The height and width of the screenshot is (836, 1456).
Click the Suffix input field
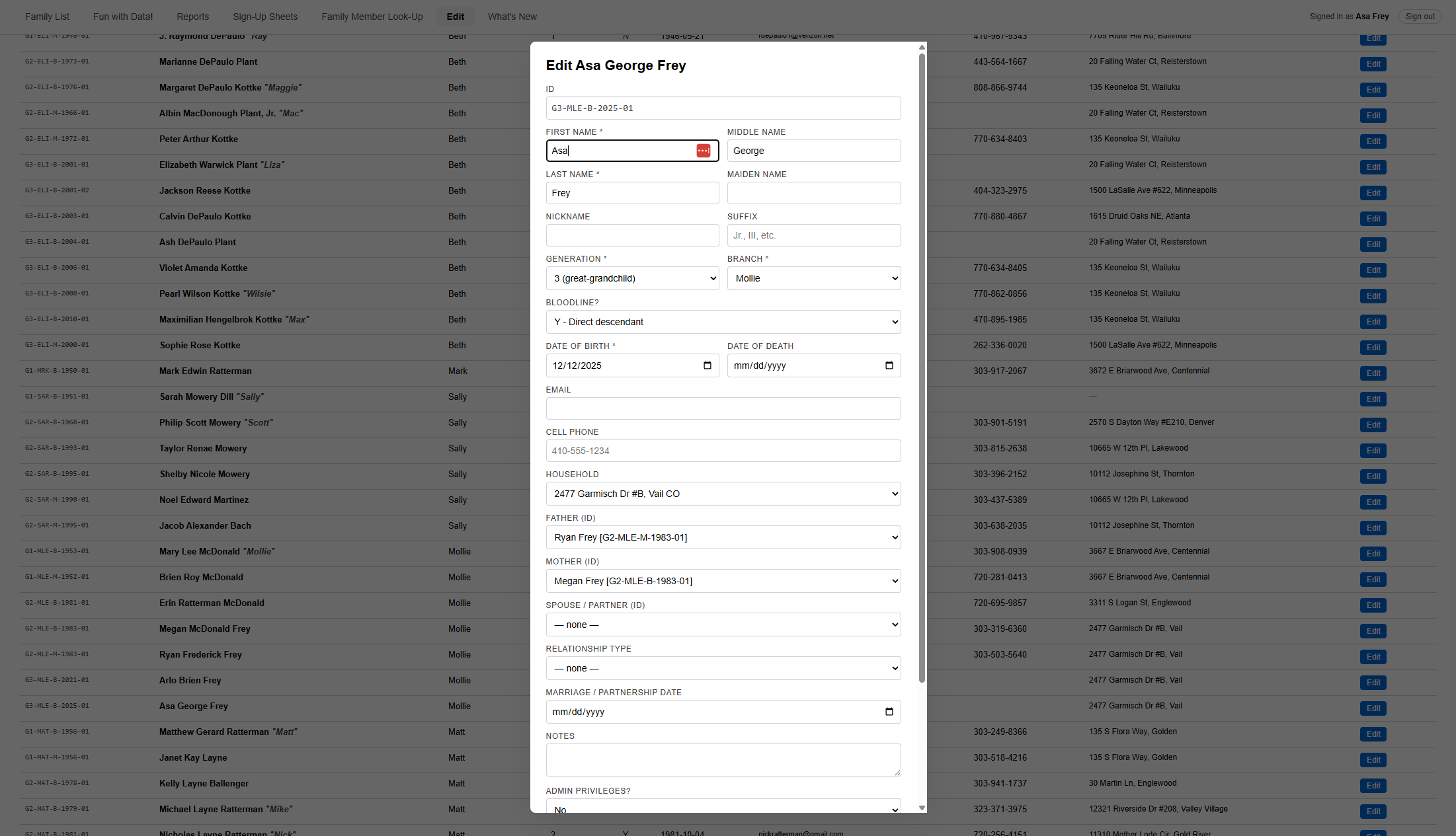pyautogui.click(x=813, y=235)
